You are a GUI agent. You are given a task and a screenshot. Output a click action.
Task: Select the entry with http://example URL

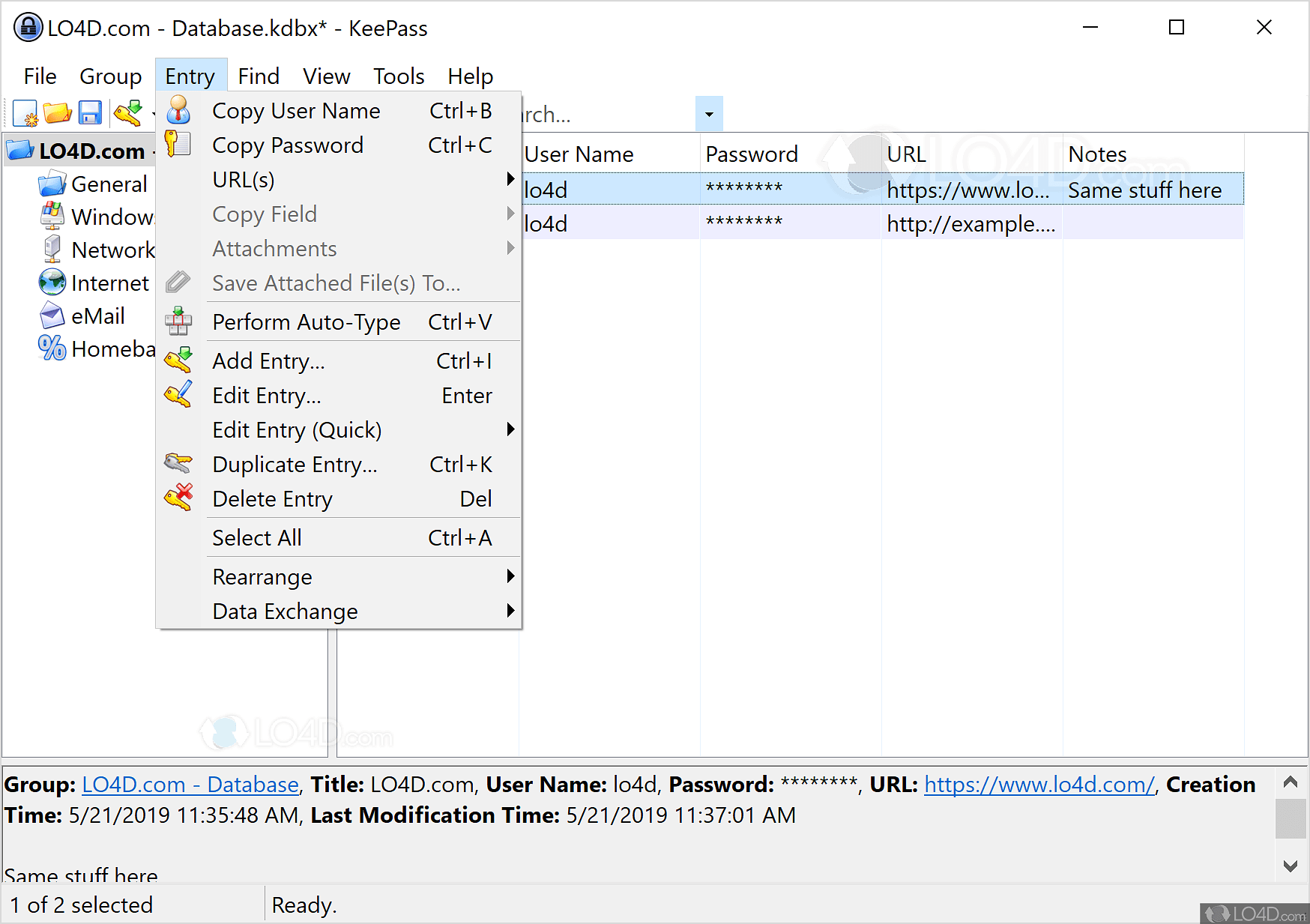[x=881, y=223]
